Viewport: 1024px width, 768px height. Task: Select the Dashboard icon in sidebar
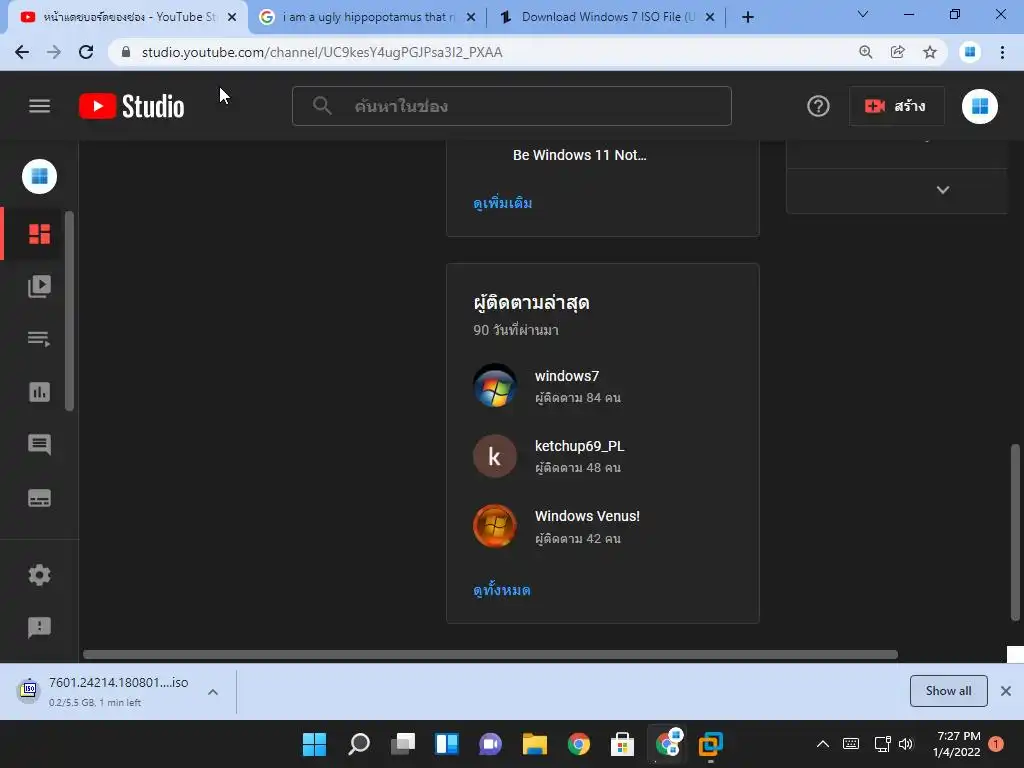point(39,234)
